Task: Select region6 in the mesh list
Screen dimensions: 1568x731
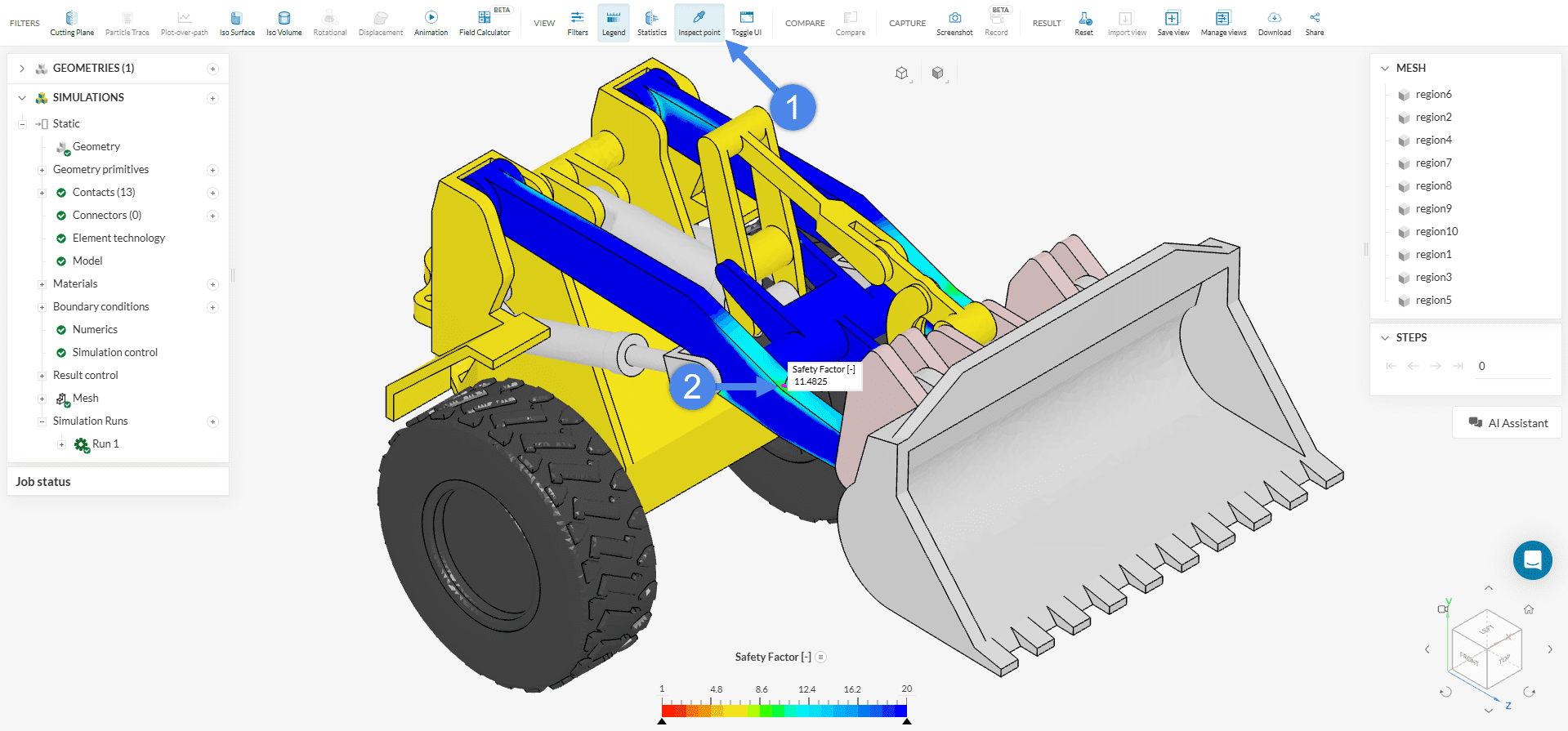Action: point(1433,95)
